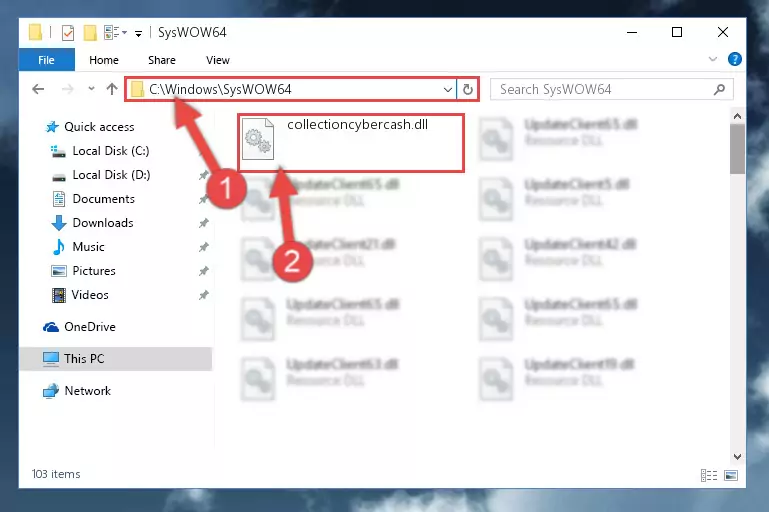This screenshot has height=512, width=769.
Task: Switch to the Home ribbon tab
Action: [x=104, y=60]
